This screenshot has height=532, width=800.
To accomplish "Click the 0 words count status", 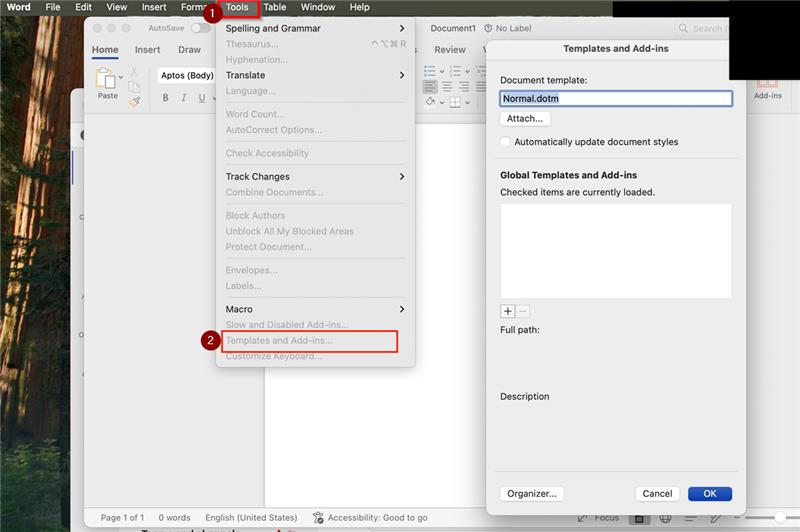I will click(x=174, y=518).
